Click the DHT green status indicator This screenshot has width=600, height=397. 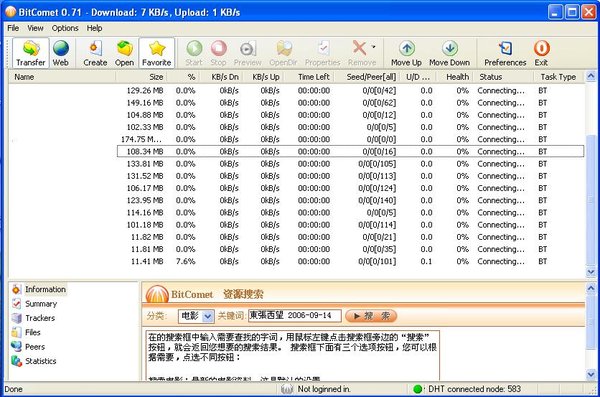[x=417, y=389]
